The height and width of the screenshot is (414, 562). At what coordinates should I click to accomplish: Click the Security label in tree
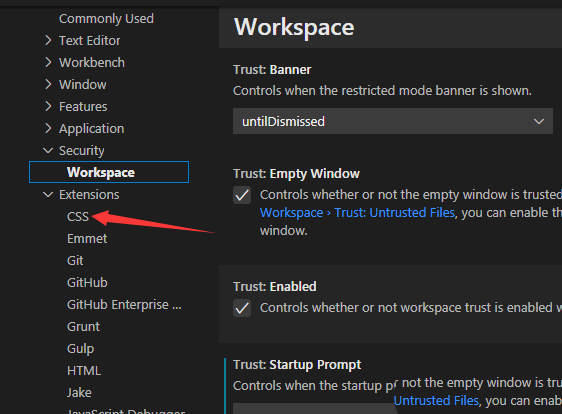pos(82,151)
